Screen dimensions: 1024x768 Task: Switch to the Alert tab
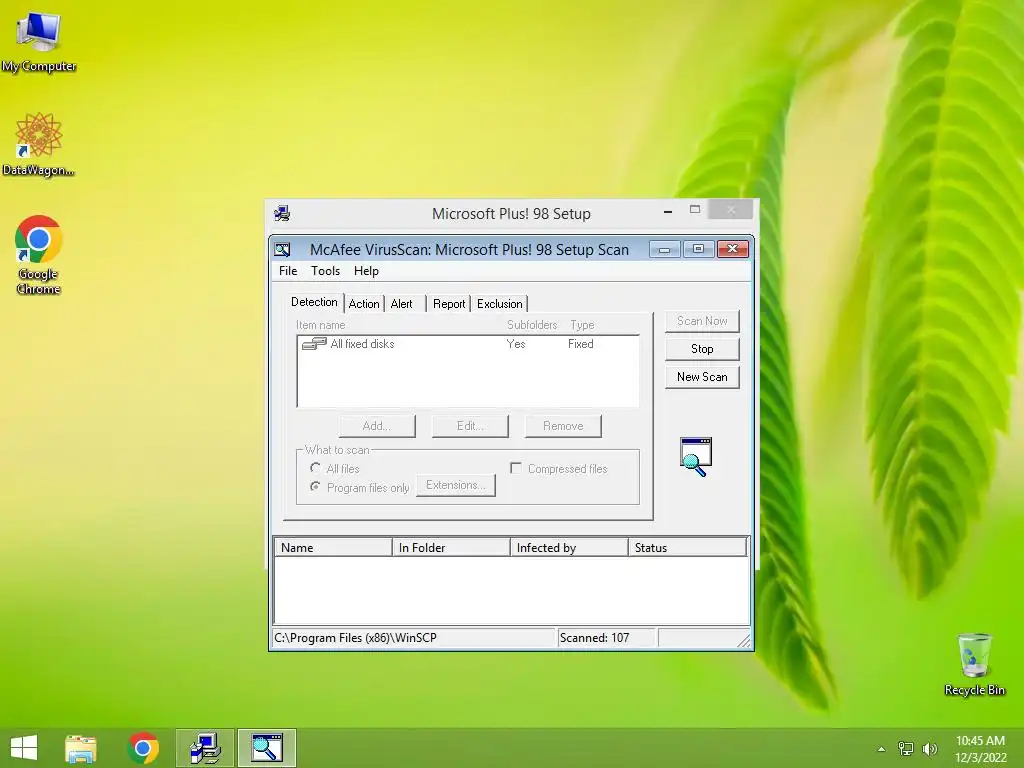pos(402,304)
